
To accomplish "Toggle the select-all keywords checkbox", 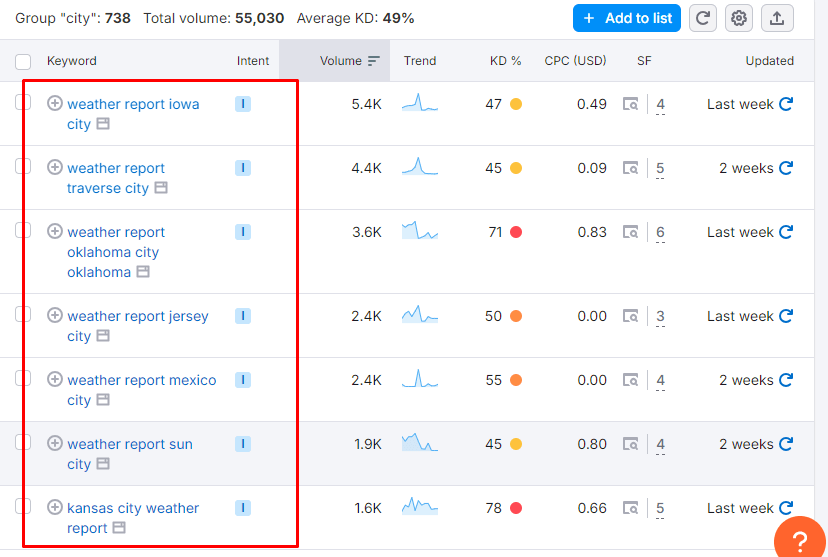I will [x=23, y=62].
